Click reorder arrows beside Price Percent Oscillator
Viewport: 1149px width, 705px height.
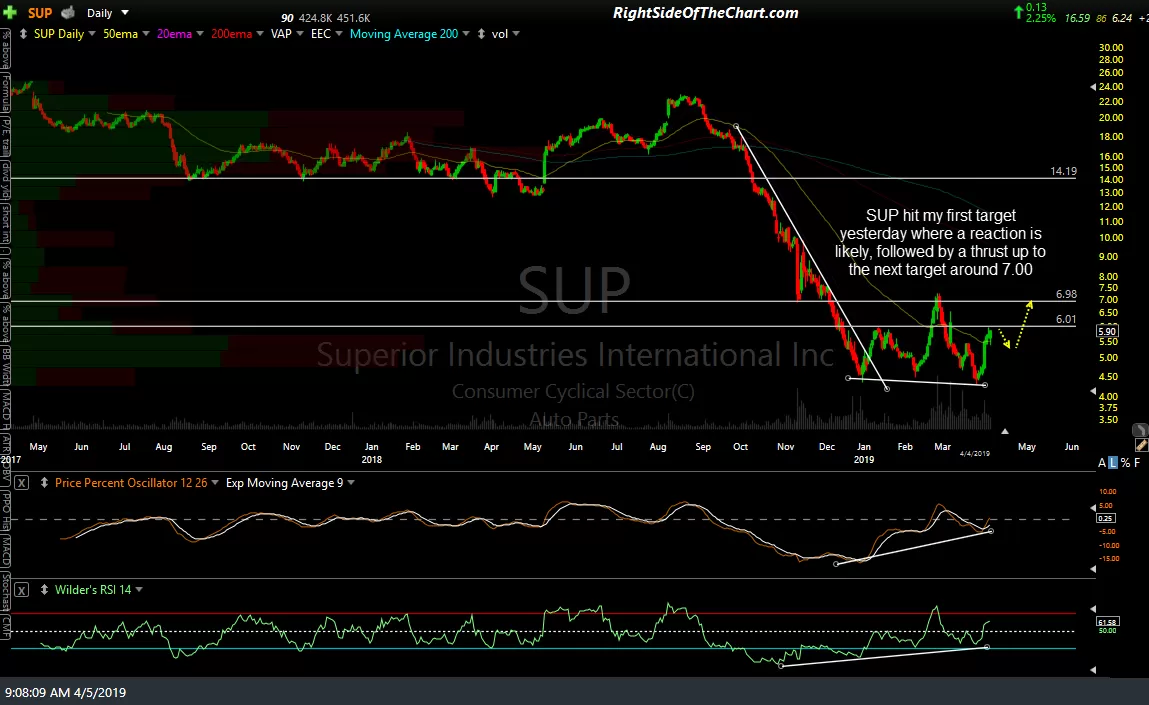tap(44, 483)
